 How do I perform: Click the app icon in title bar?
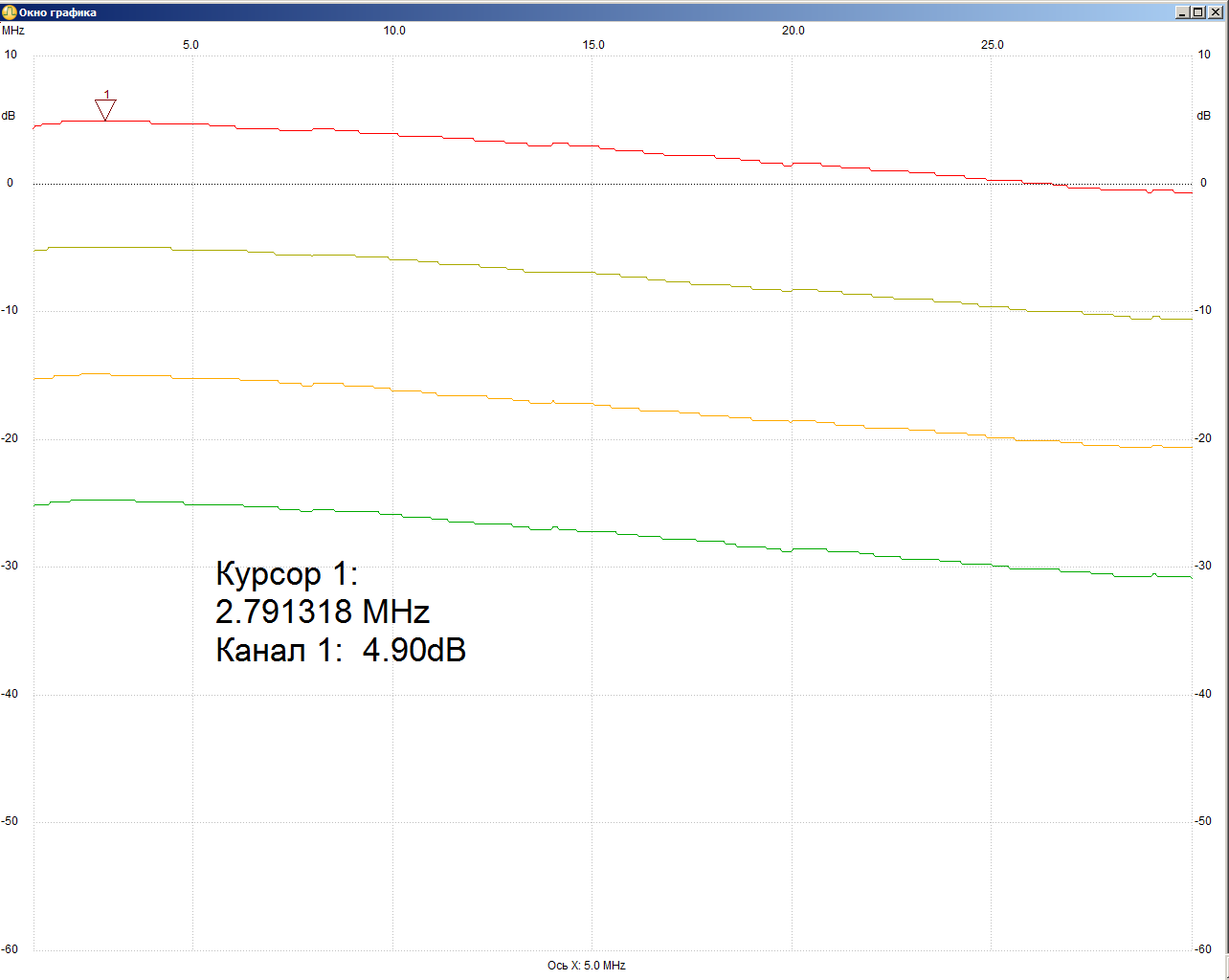pos(10,12)
